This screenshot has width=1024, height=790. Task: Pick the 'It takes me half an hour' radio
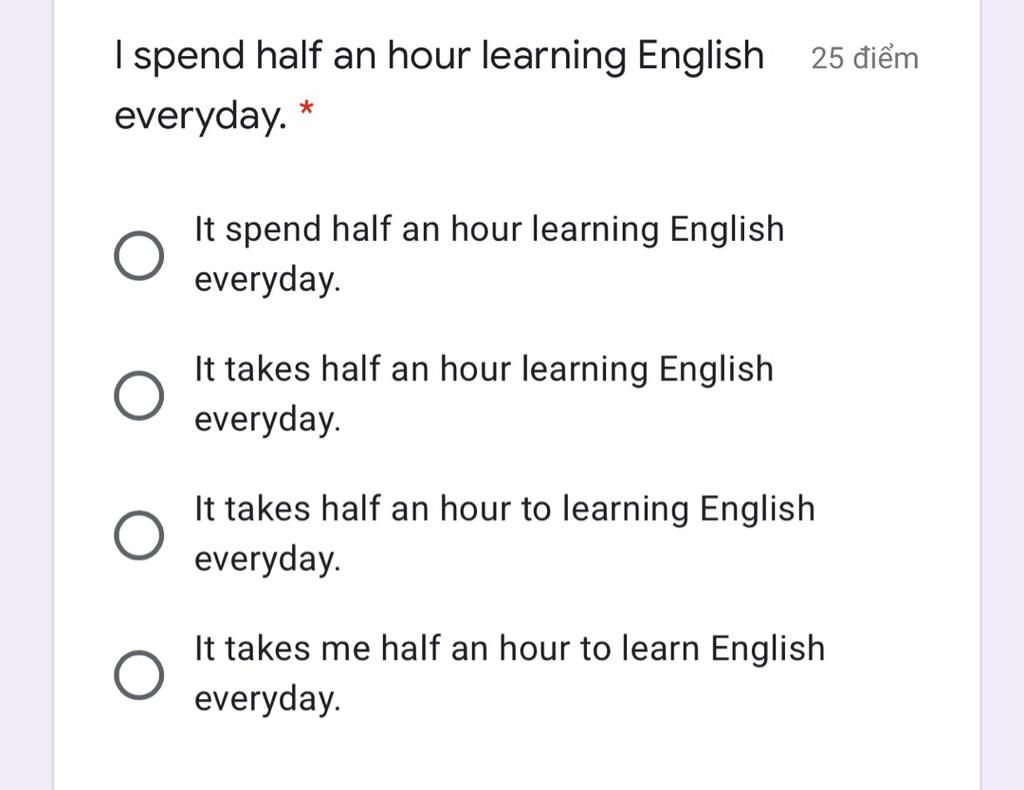[138, 676]
